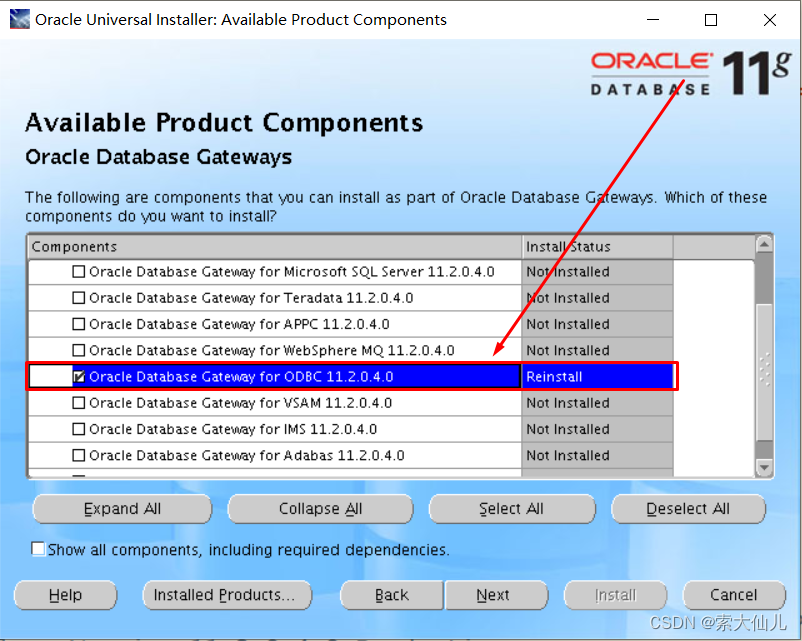Viewport: 802px width, 641px height.
Task: Select the Reinstall status cell for ODBC
Action: tap(597, 377)
